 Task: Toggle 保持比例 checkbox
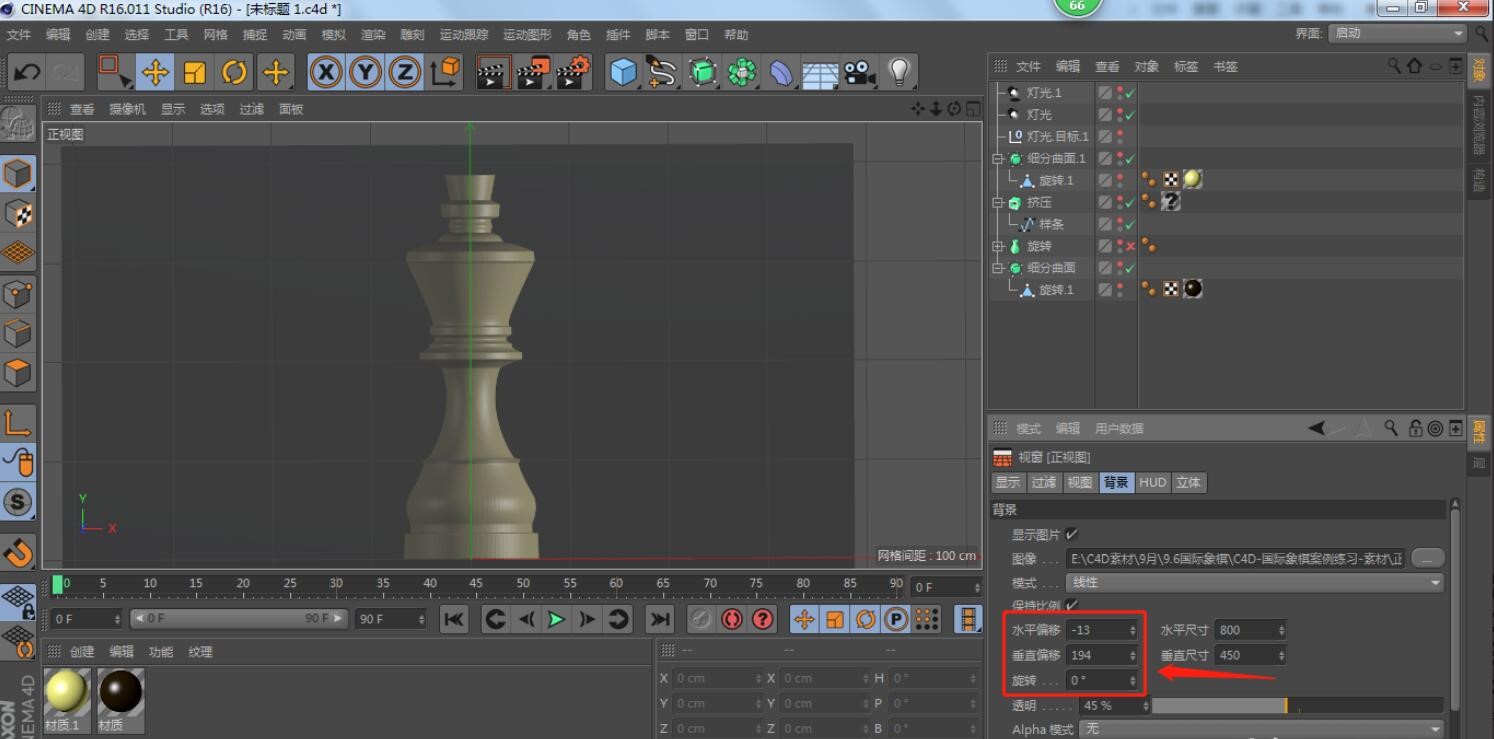coord(1072,605)
